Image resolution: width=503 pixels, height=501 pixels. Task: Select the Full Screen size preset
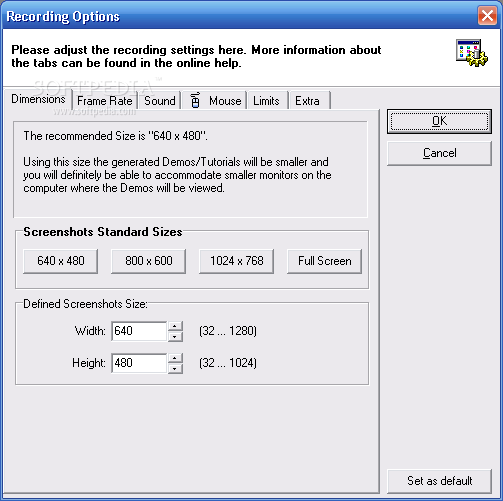(x=325, y=261)
